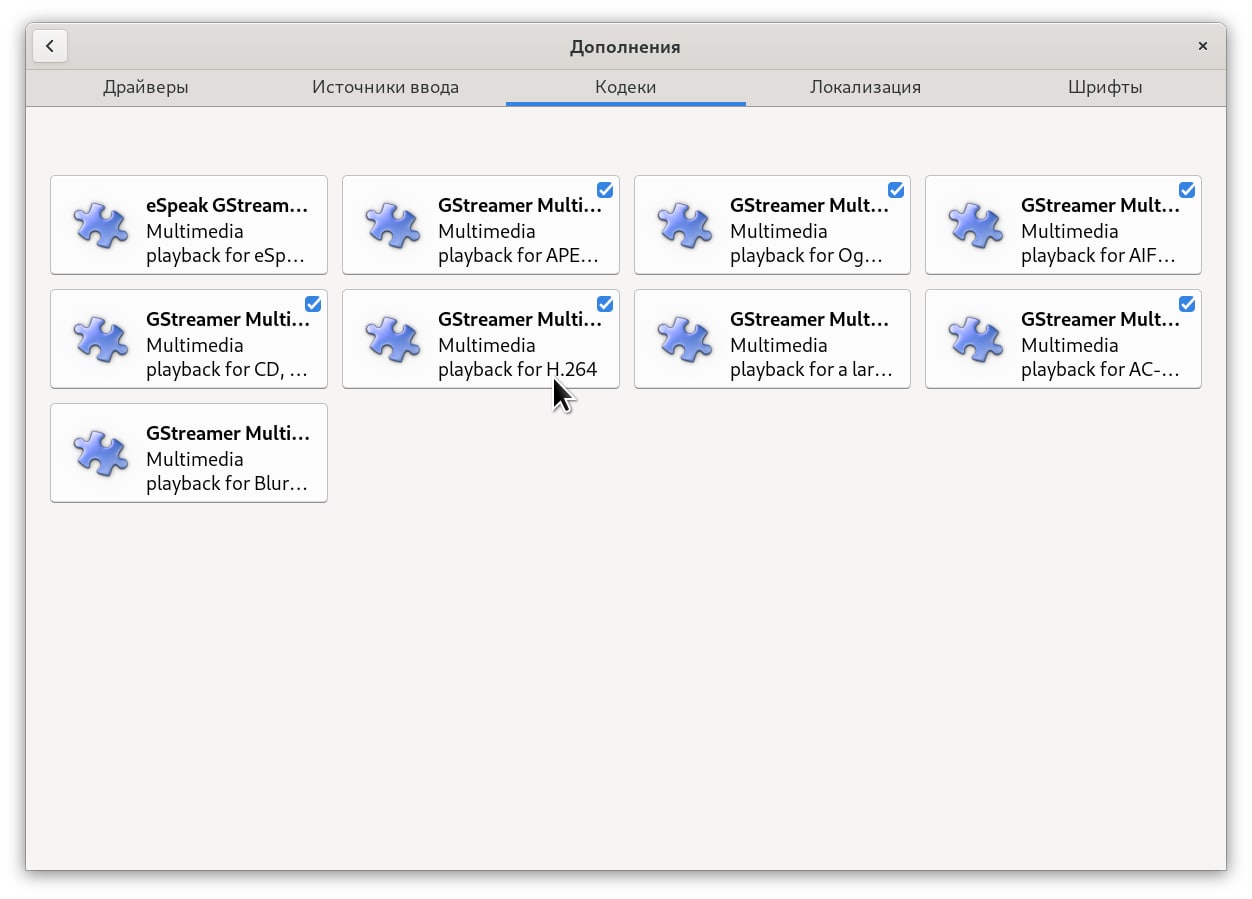Click 'playback for a lar…' description text
Viewport: 1252px width, 899px height.
click(x=811, y=369)
